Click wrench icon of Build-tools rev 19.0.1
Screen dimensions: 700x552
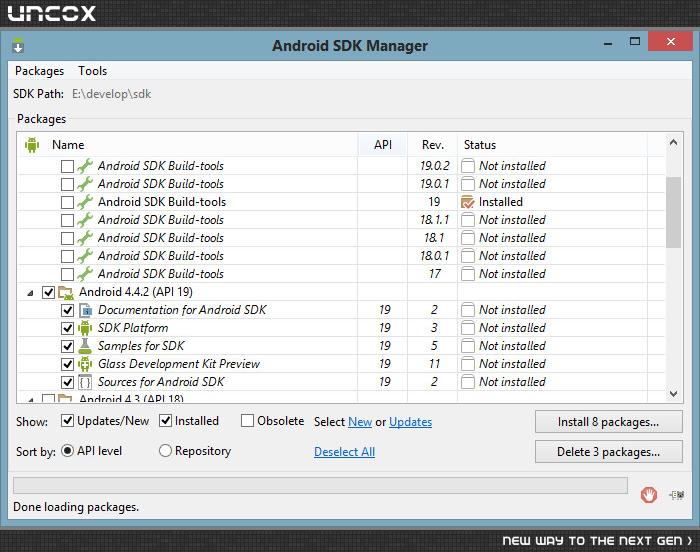(85, 184)
